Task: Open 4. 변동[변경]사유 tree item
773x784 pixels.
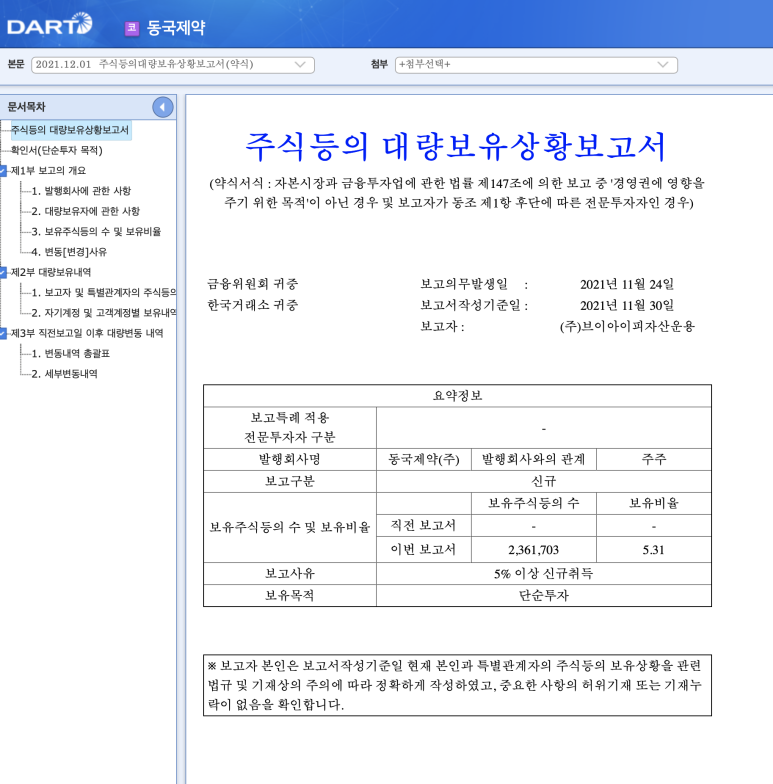Action: [69, 252]
